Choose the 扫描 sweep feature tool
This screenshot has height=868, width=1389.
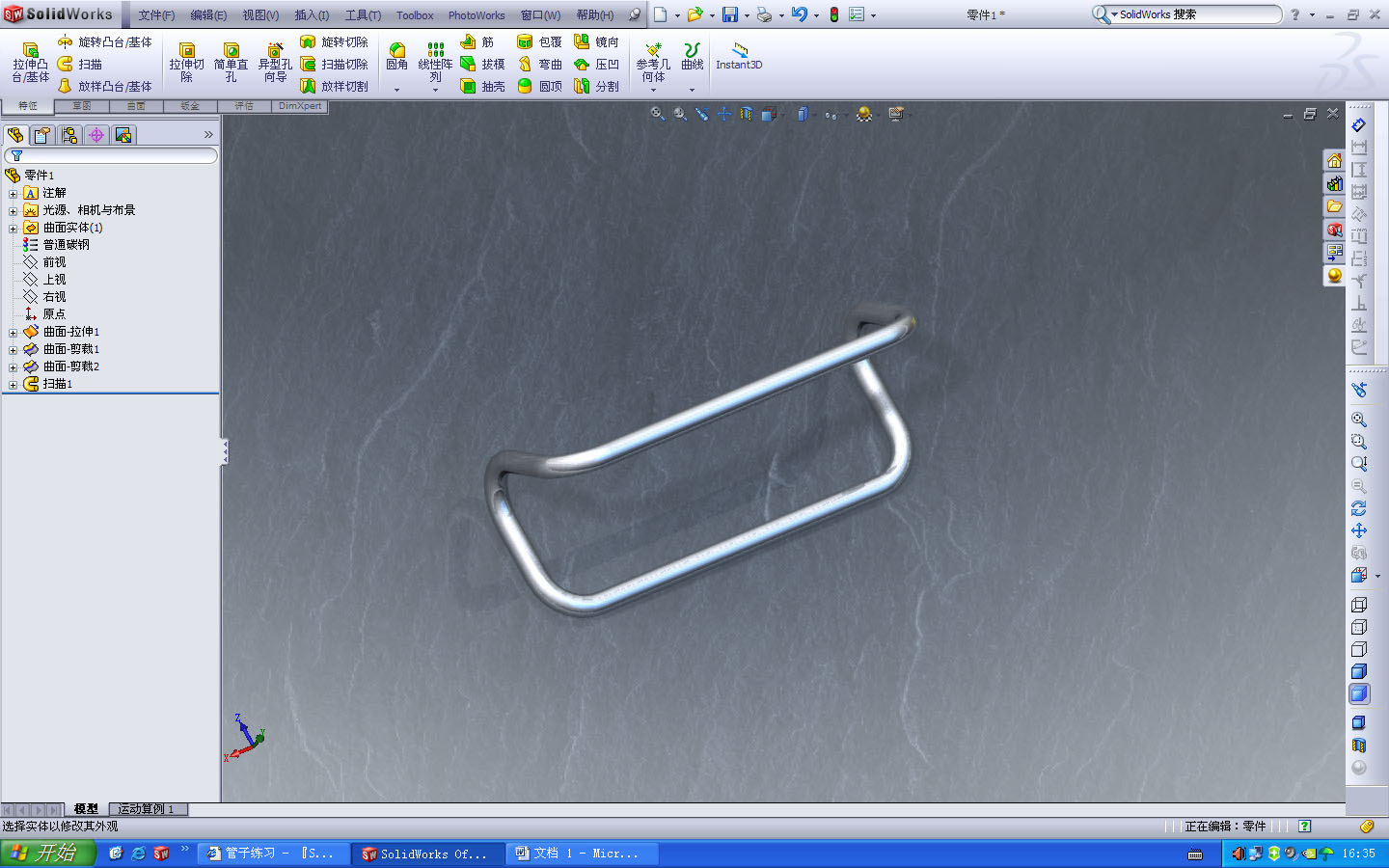(x=80, y=64)
